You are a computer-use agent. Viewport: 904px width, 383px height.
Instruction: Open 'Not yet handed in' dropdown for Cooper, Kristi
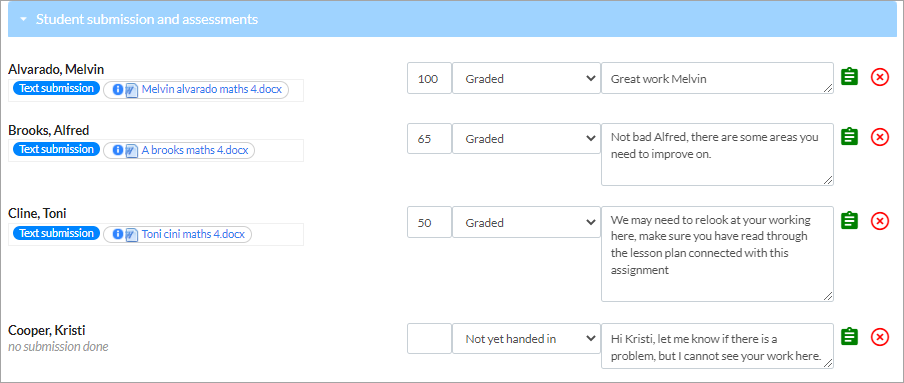526,339
